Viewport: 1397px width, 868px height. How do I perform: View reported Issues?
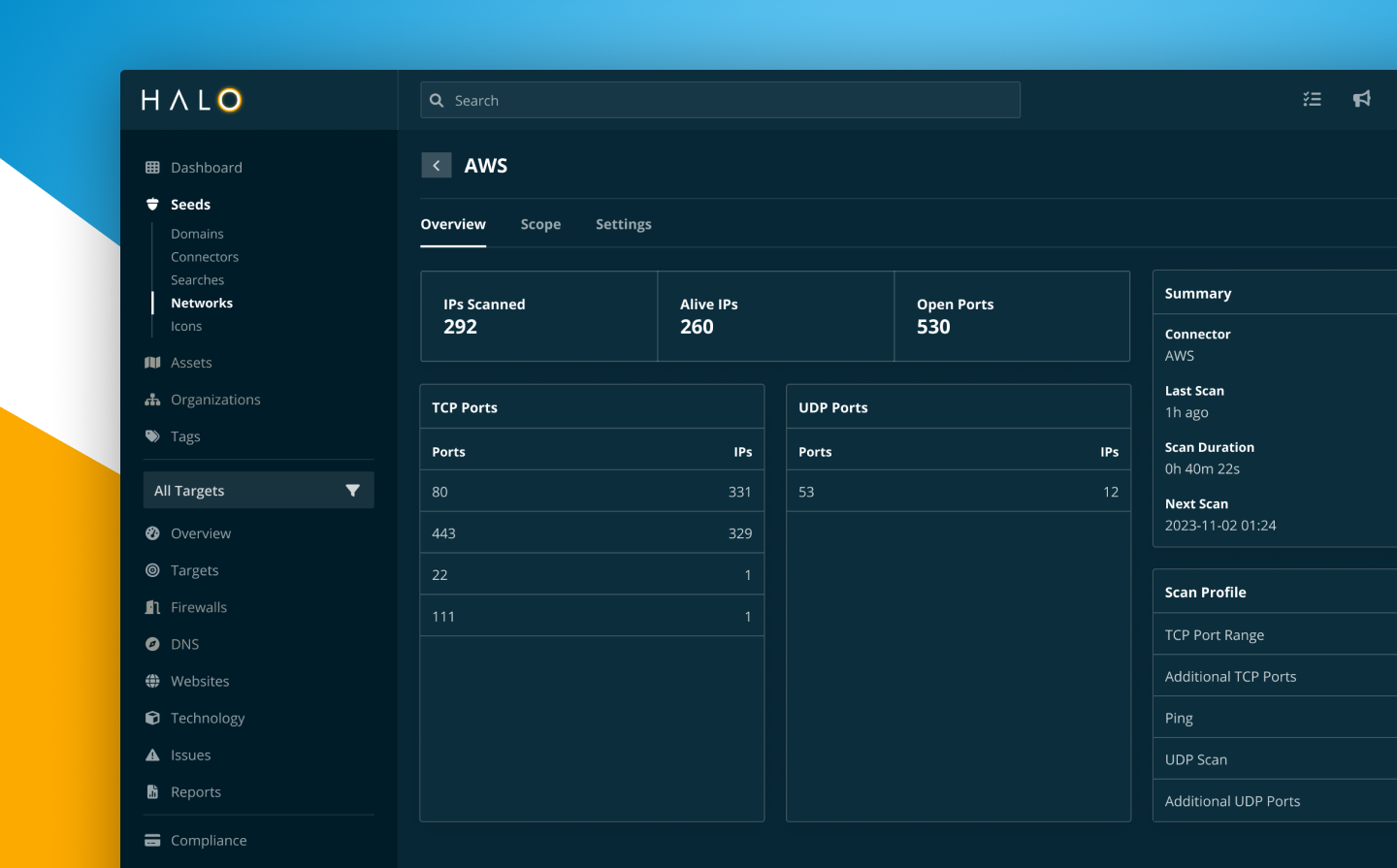190,755
